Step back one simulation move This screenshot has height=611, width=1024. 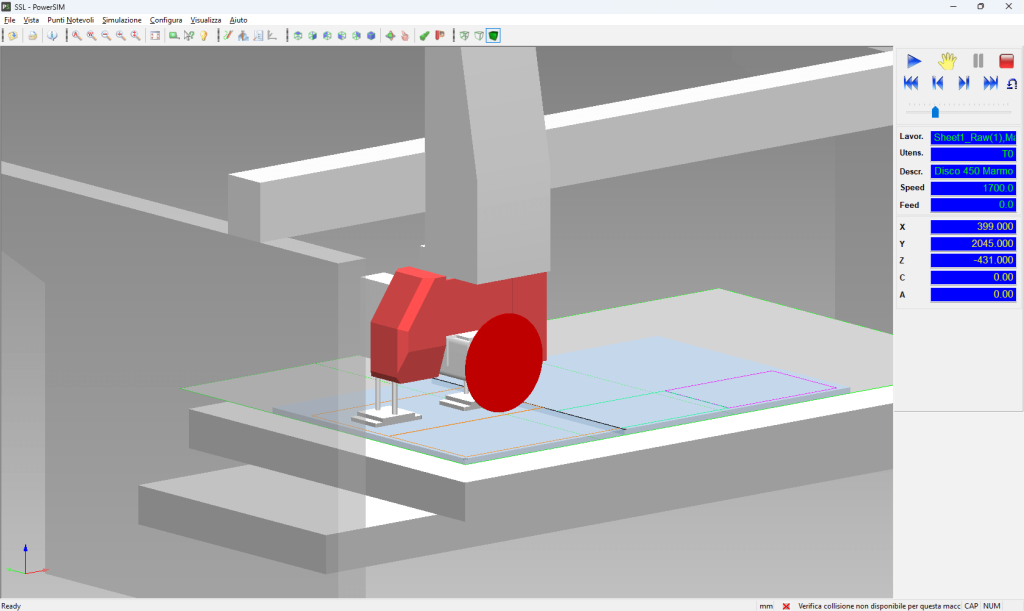pyautogui.click(x=938, y=83)
